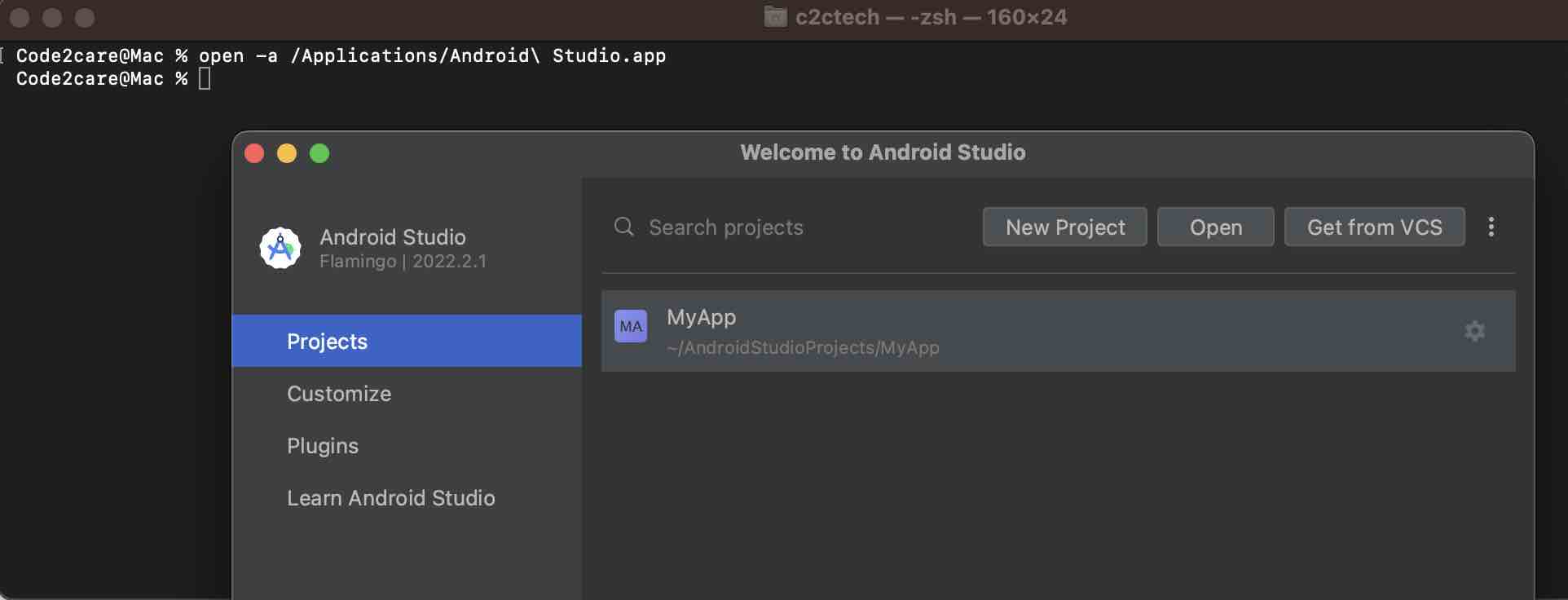Click the terminal folder icon in title bar

coord(775,17)
